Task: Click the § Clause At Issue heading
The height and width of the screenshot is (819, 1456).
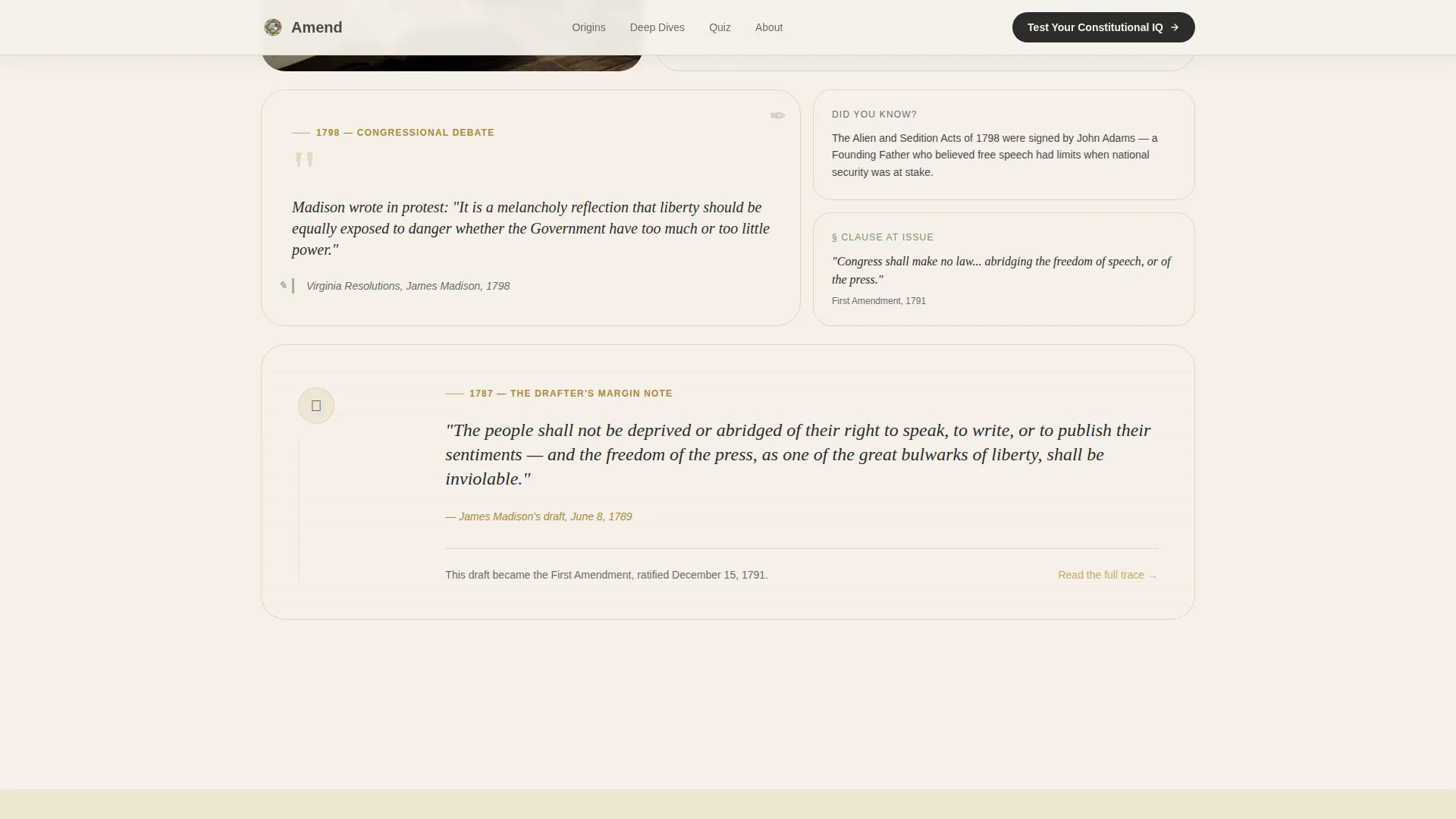Action: (x=883, y=237)
